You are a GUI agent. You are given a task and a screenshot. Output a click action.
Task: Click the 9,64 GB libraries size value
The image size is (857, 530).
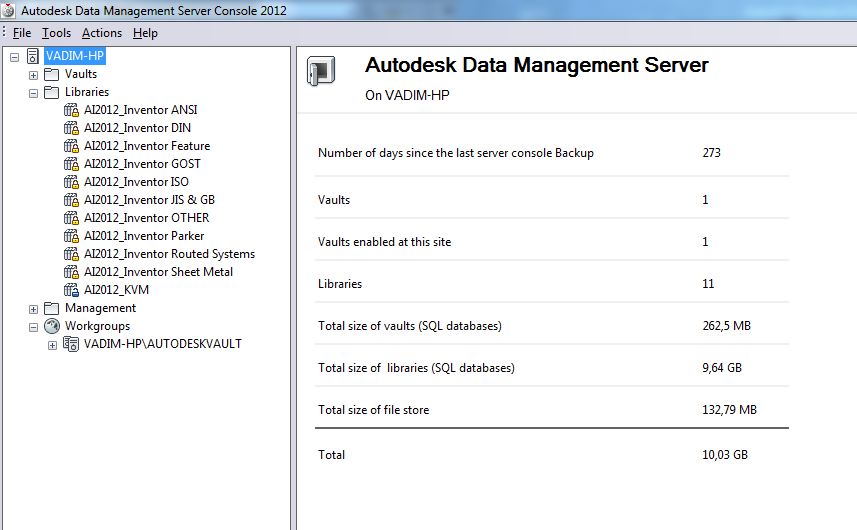(x=722, y=368)
